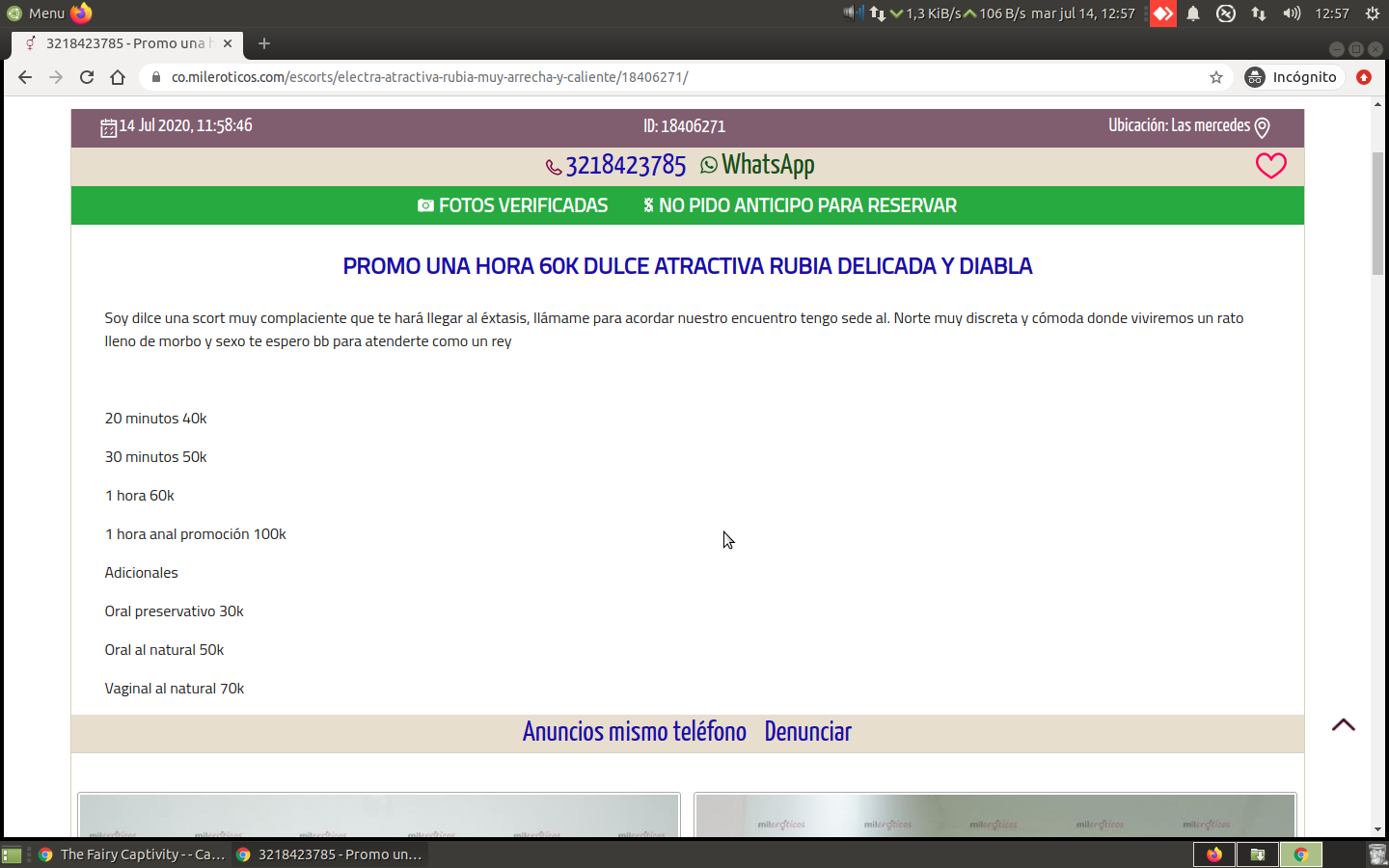Open the system Menu in the top panel
The height and width of the screenshot is (868, 1389).
pyautogui.click(x=36, y=14)
